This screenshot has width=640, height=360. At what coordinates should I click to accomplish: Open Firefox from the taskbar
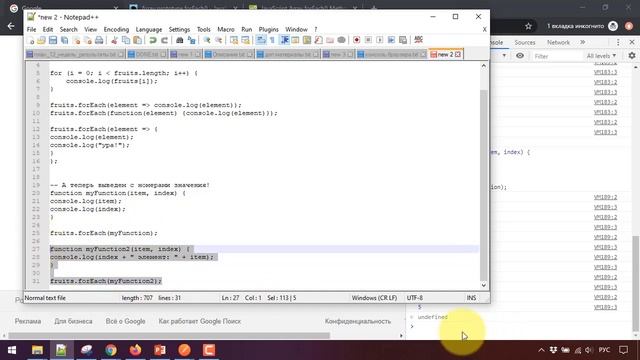[135, 350]
